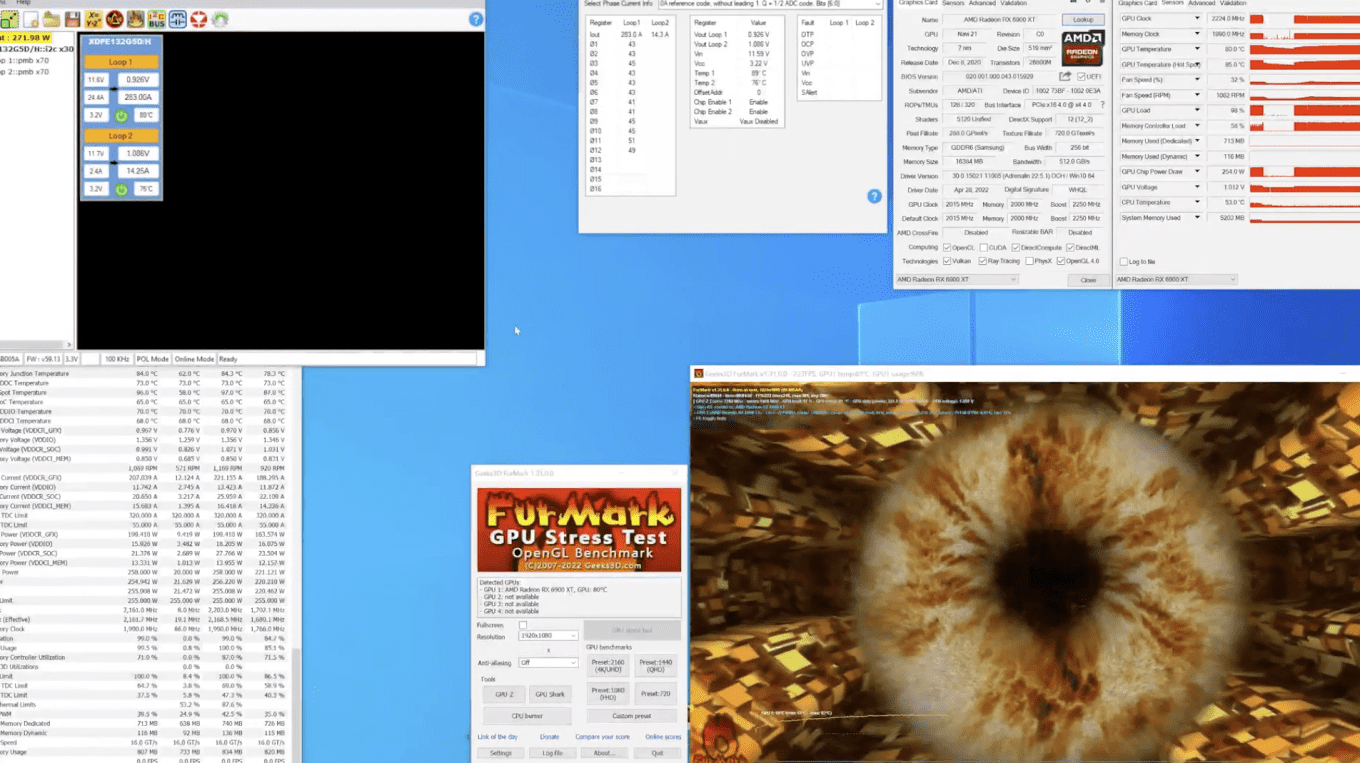Enable the Fullscreen checkbox in FurMark
Image resolution: width=1360 pixels, height=763 pixels.
click(x=523, y=625)
